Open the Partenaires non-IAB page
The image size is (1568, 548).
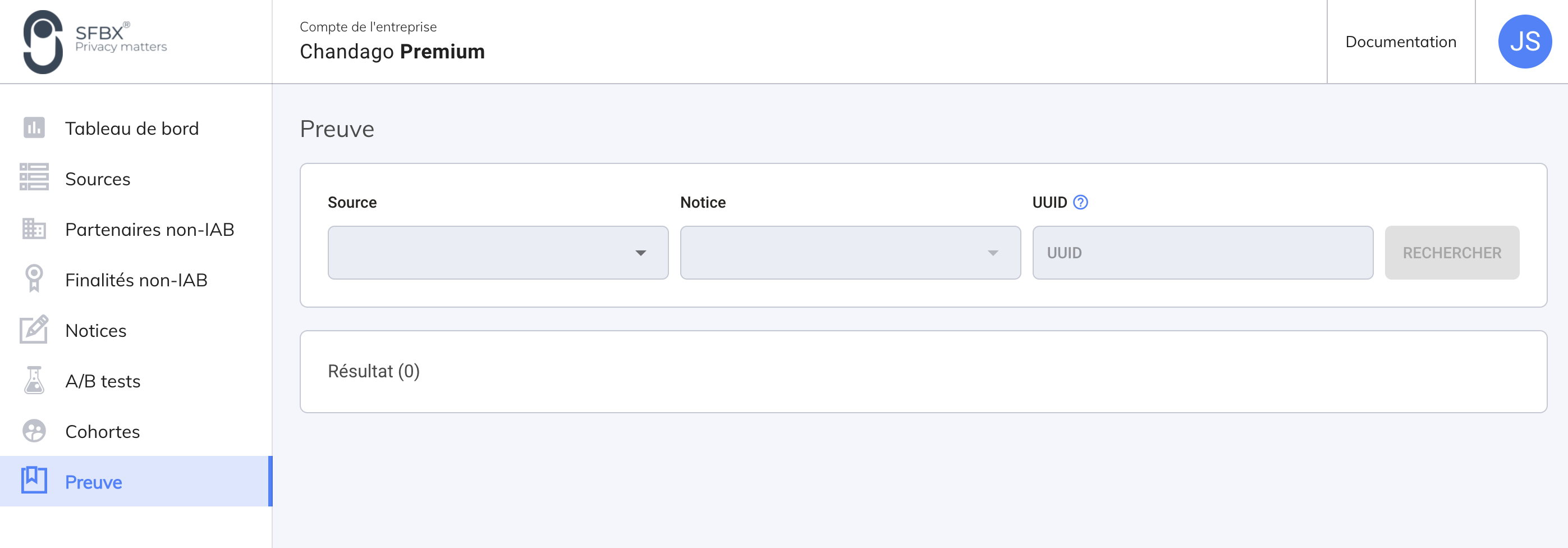pos(150,230)
